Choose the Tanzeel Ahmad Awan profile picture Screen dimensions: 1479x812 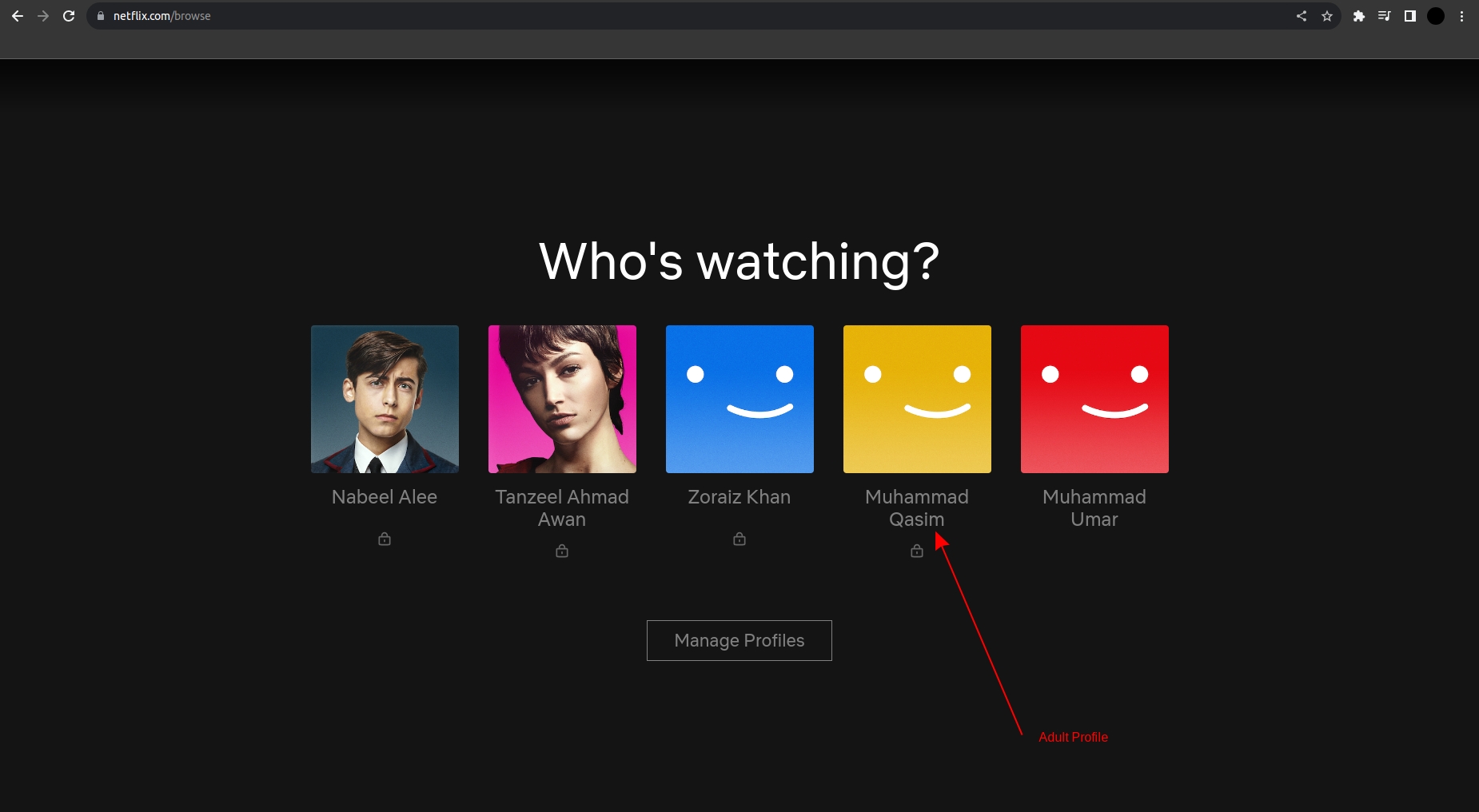point(562,399)
